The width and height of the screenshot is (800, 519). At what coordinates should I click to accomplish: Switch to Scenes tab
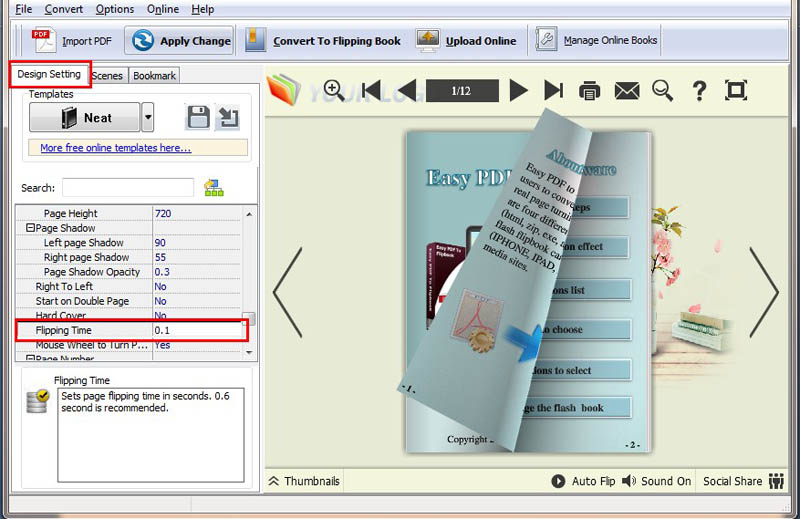point(107,76)
